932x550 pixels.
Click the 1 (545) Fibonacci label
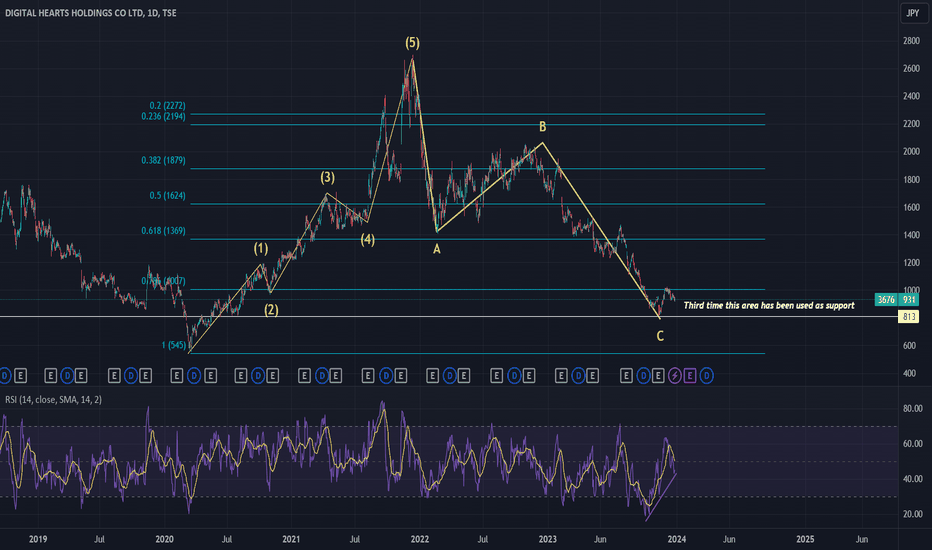[174, 345]
